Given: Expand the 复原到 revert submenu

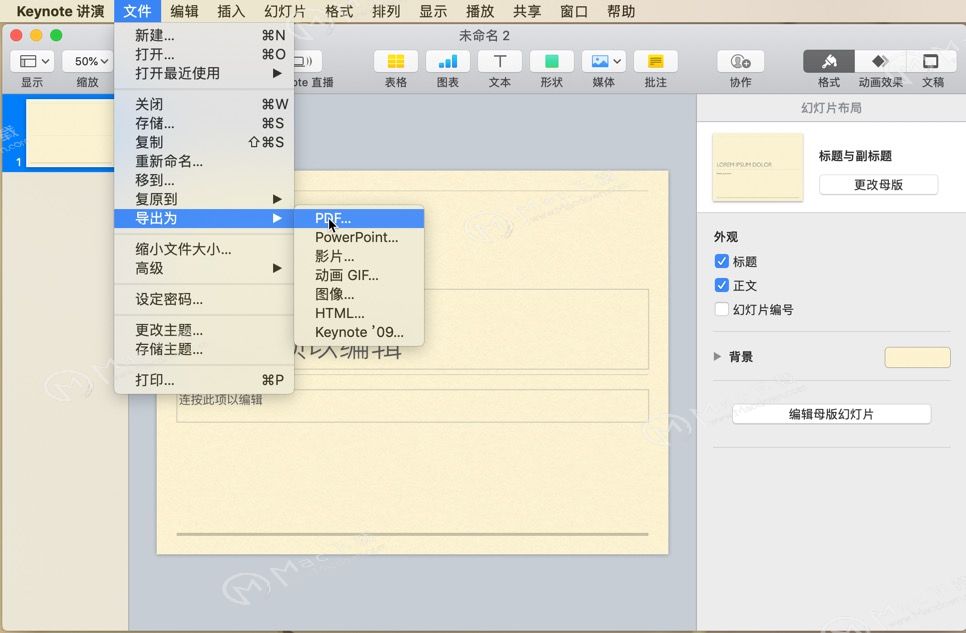Looking at the screenshot, I should (x=204, y=199).
